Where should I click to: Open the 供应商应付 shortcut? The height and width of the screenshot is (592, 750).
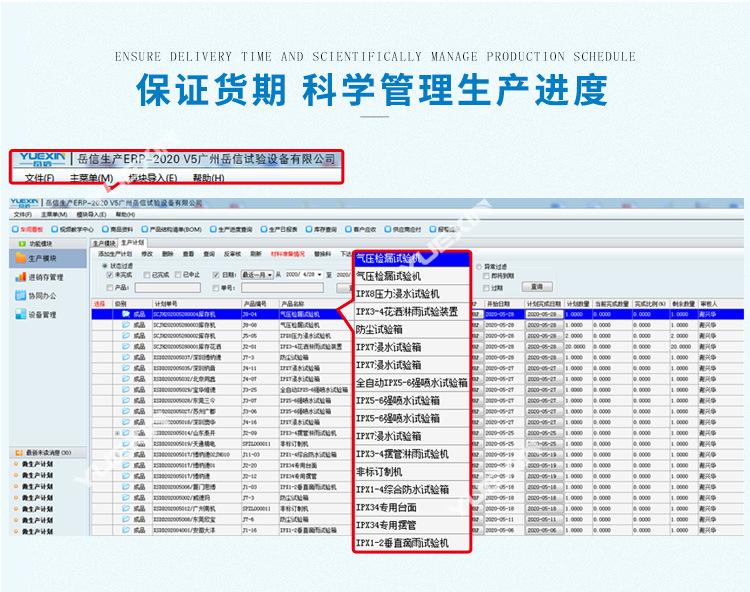pos(388,230)
